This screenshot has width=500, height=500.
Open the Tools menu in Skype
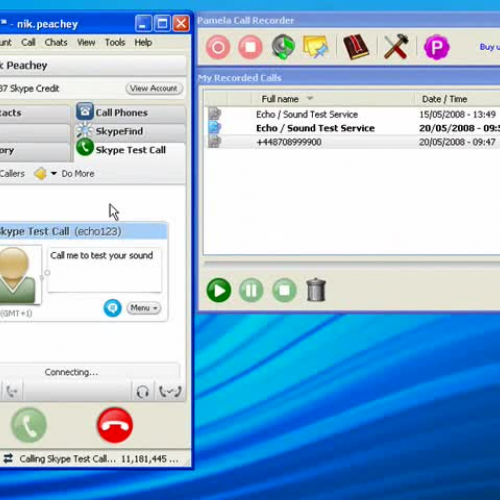point(115,42)
